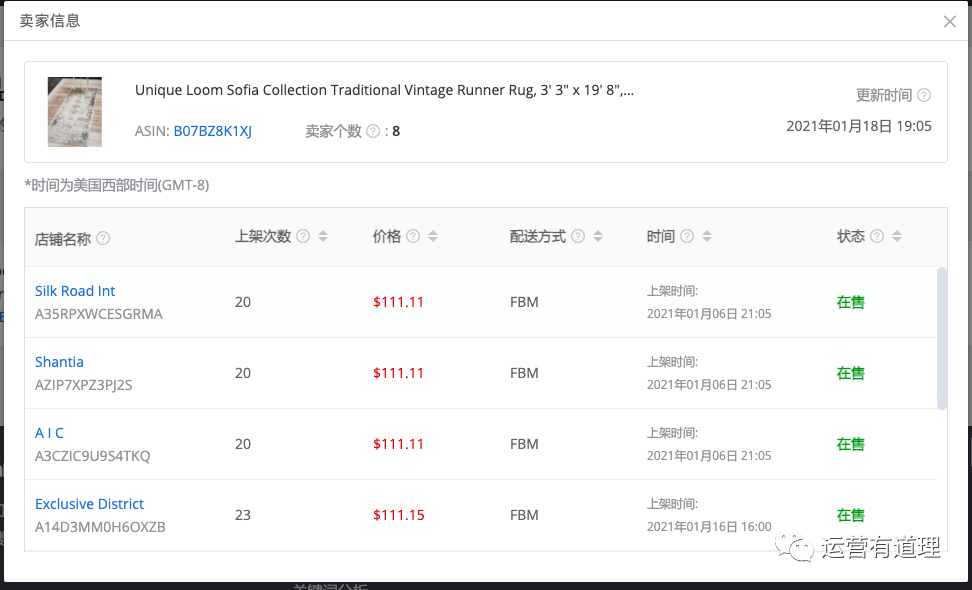
Task: Click help icon beside 状态 header
Action: tap(877, 237)
